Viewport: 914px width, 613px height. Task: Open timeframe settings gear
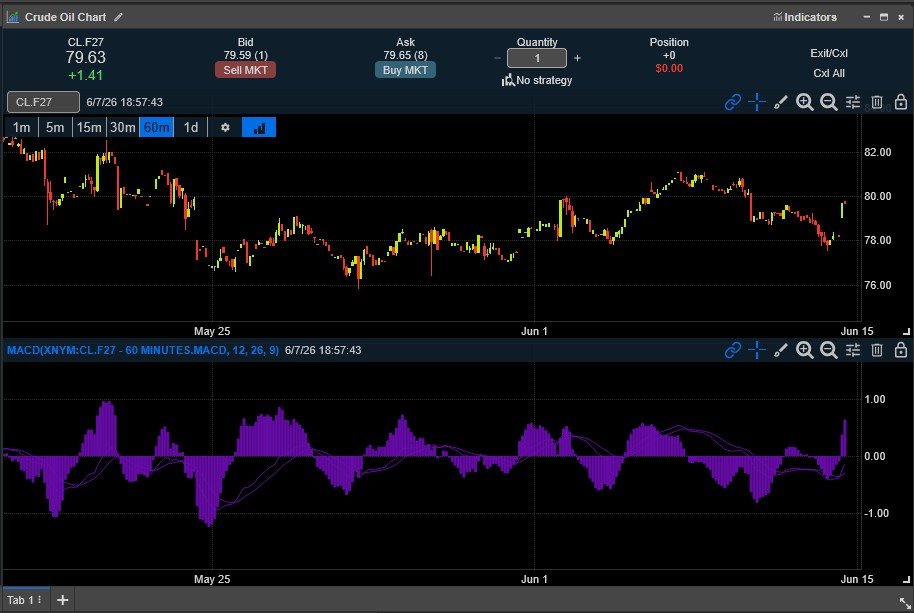click(225, 128)
